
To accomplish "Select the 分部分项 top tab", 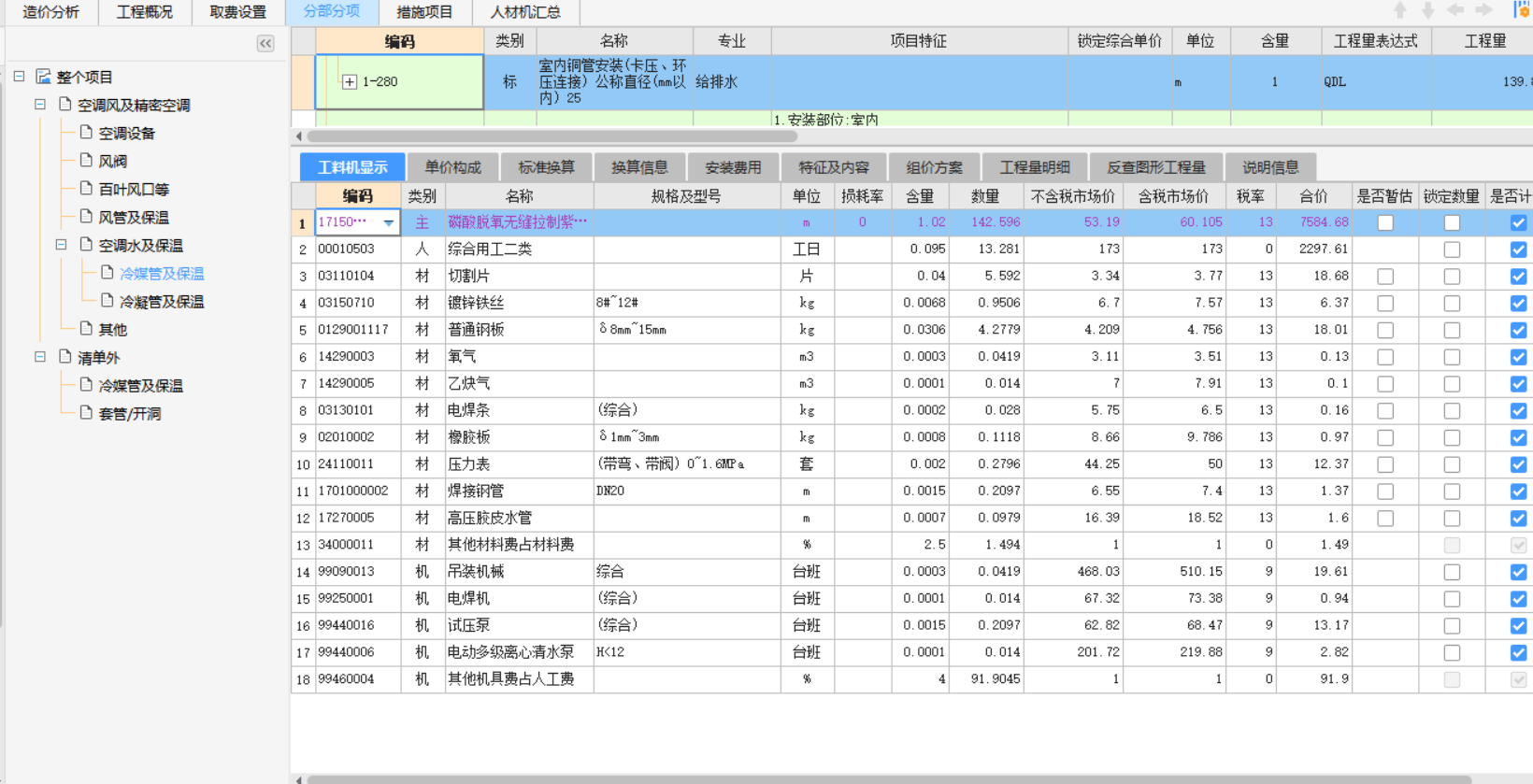I will coord(332,12).
